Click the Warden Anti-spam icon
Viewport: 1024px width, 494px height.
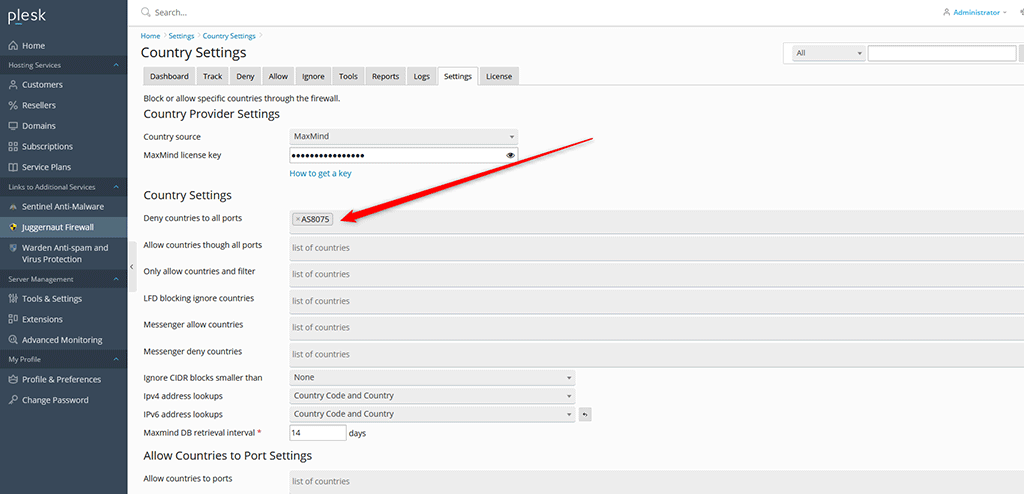13,248
